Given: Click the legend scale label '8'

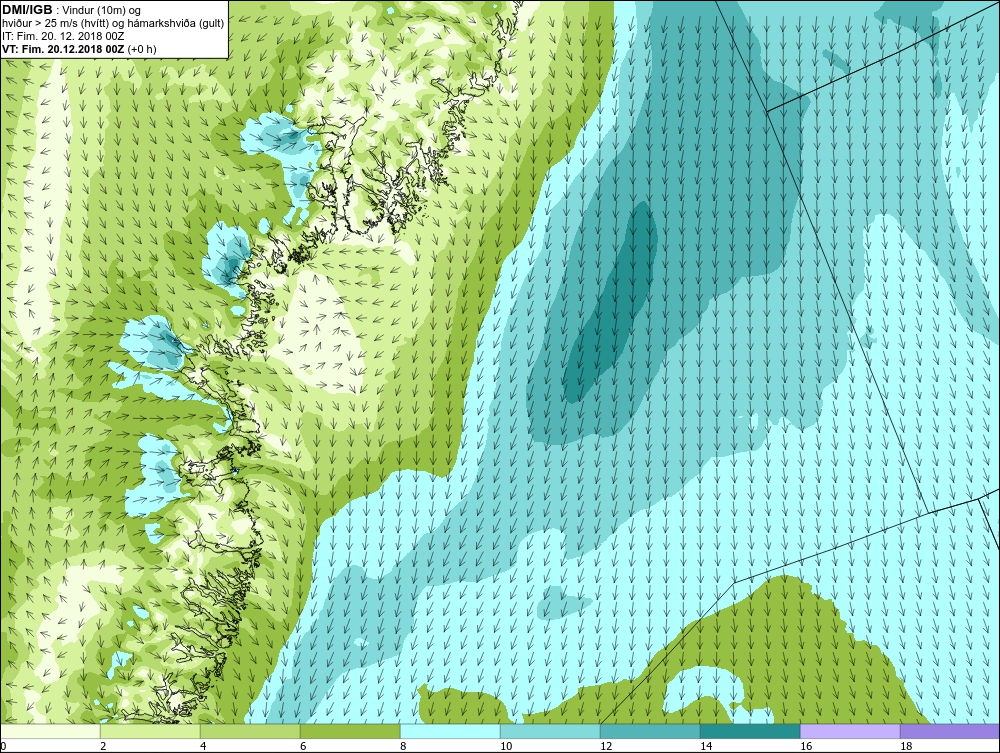Looking at the screenshot, I should click(403, 746).
